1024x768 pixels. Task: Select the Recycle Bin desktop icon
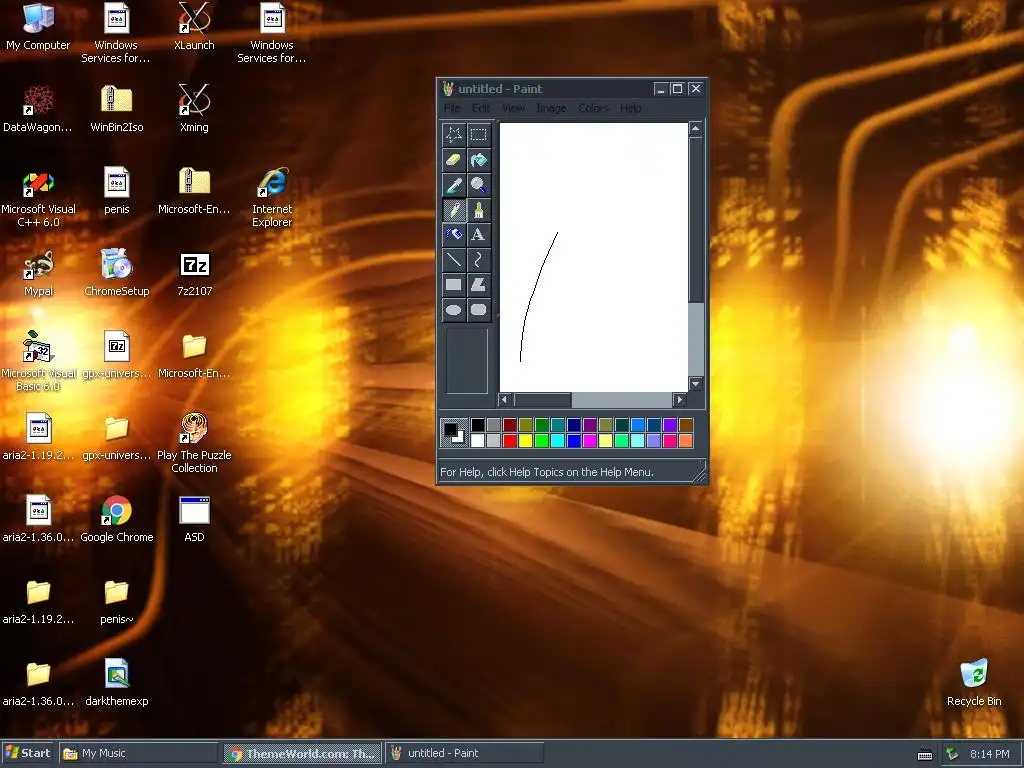(x=974, y=682)
